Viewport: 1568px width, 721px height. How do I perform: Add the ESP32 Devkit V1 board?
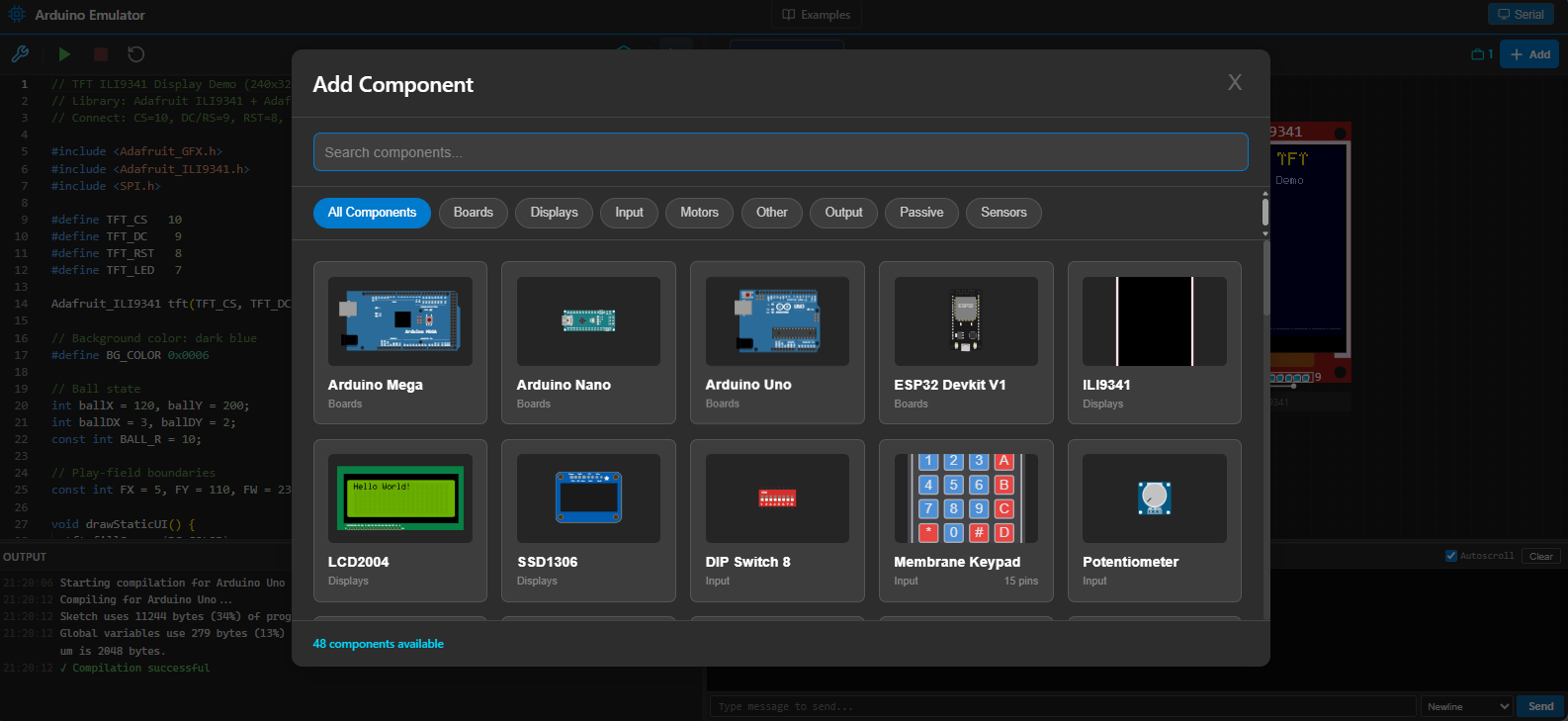(x=965, y=342)
